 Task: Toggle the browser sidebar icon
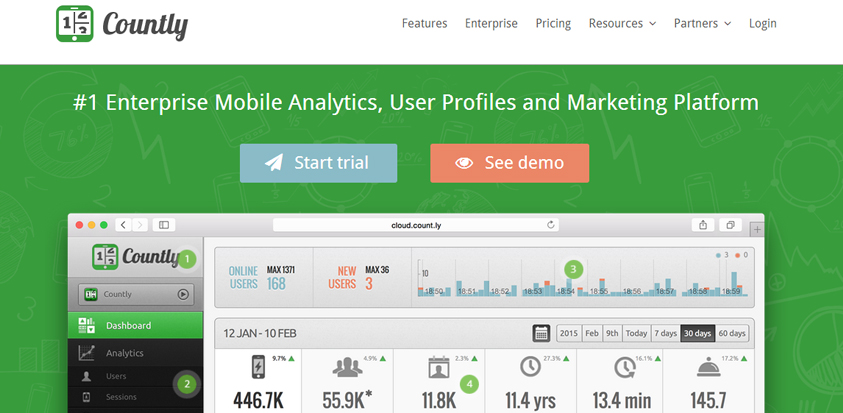[x=165, y=225]
